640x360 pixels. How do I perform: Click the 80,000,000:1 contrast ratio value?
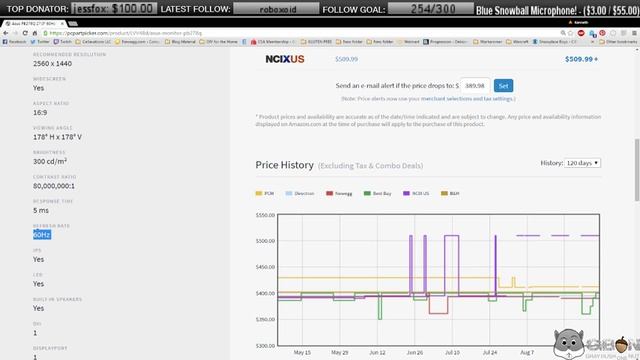54,186
